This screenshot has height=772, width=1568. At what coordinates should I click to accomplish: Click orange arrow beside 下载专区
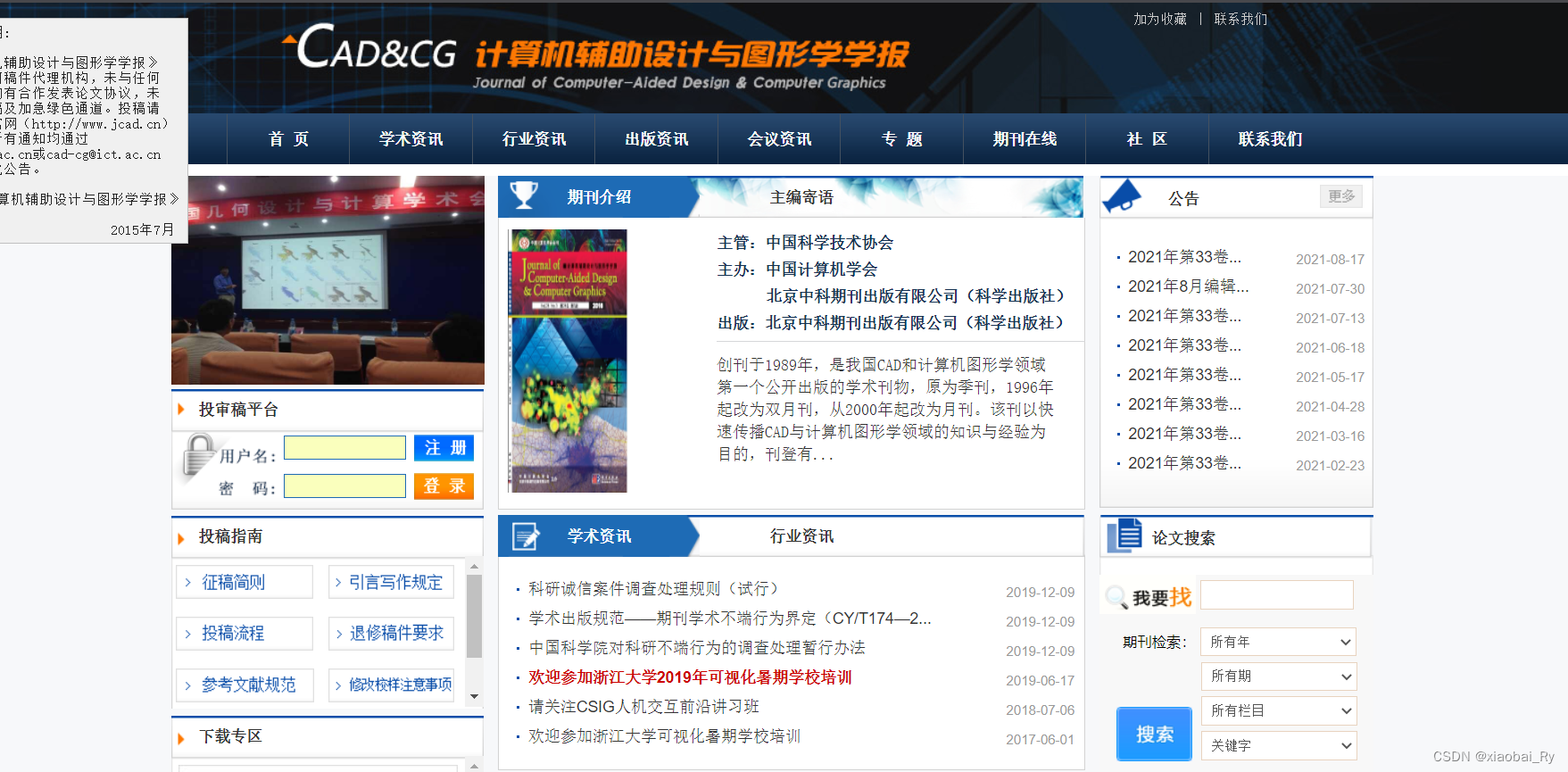(x=181, y=738)
